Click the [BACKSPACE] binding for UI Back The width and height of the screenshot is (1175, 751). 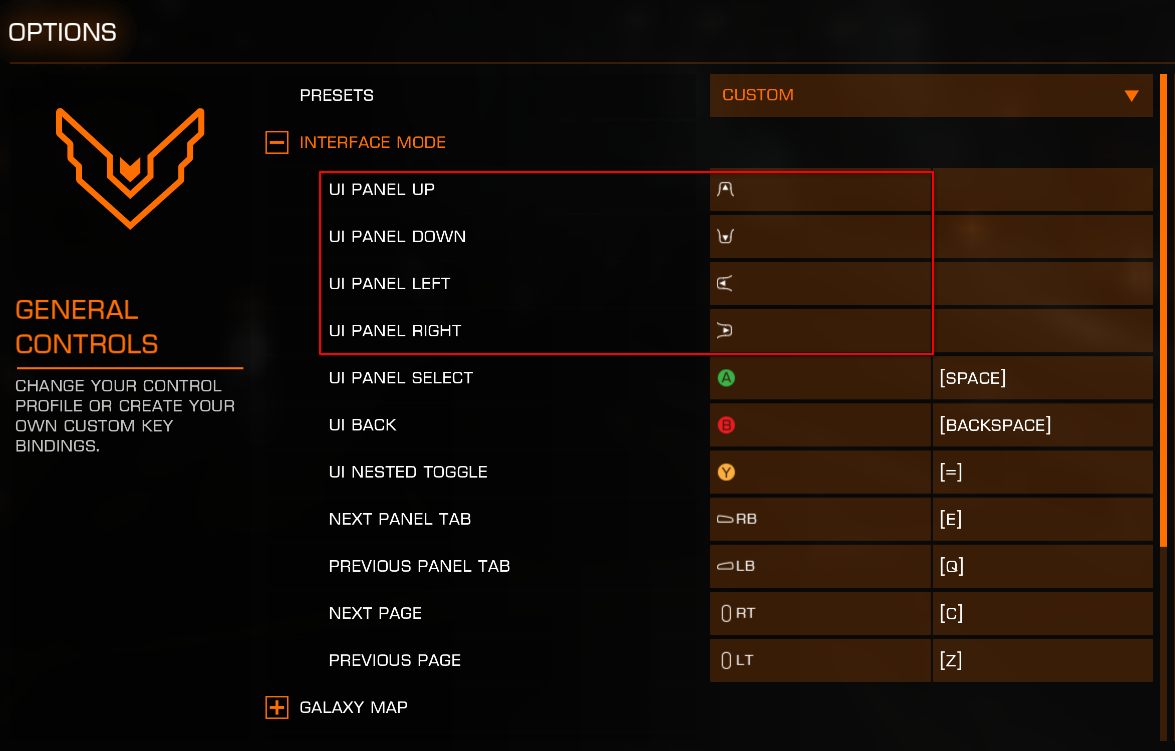coord(1042,425)
